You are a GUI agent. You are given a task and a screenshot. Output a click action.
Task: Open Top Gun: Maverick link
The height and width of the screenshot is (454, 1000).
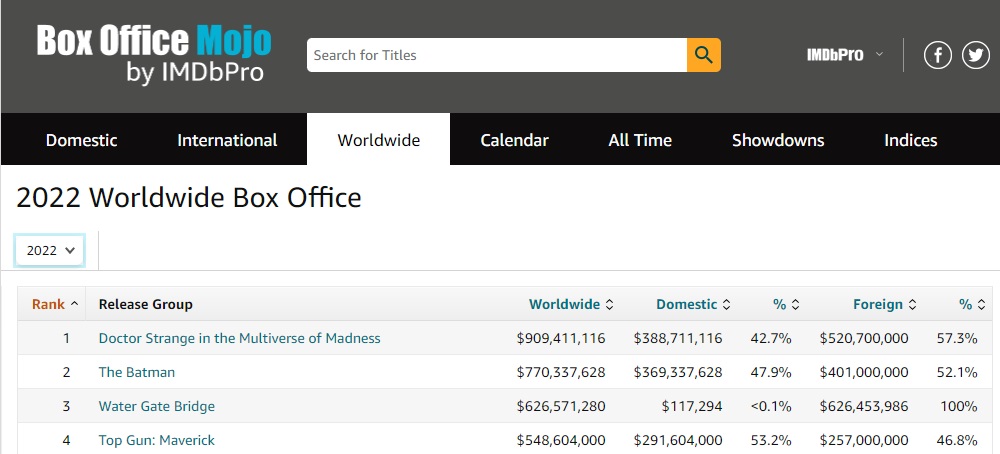click(x=156, y=440)
